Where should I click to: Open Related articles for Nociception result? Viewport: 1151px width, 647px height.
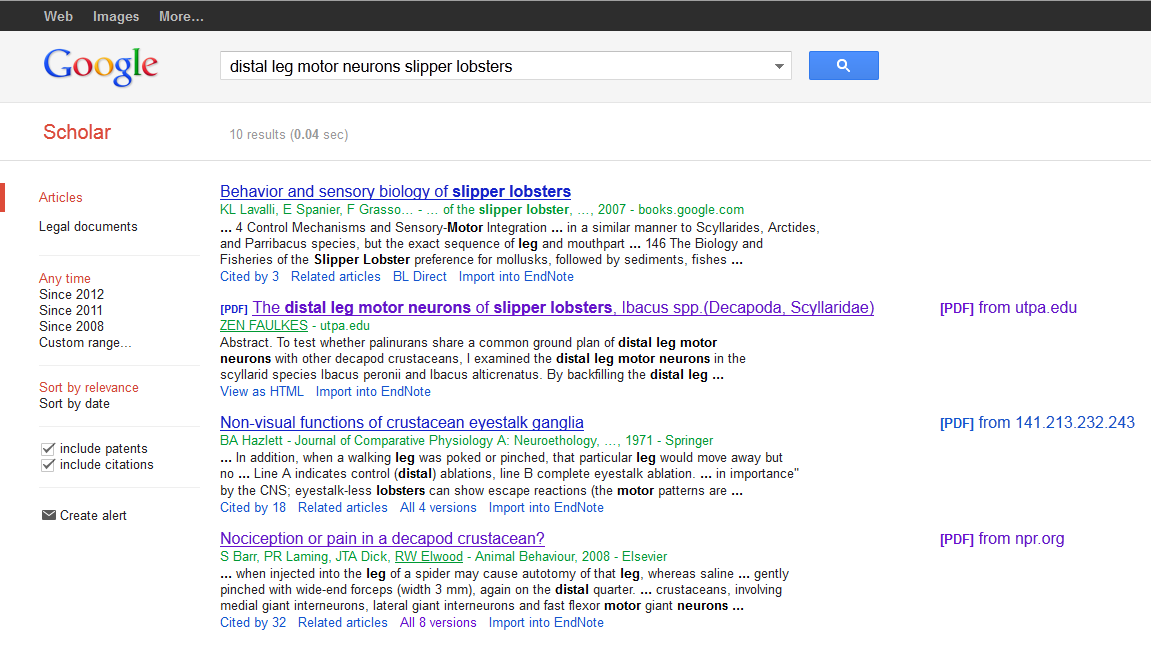343,623
